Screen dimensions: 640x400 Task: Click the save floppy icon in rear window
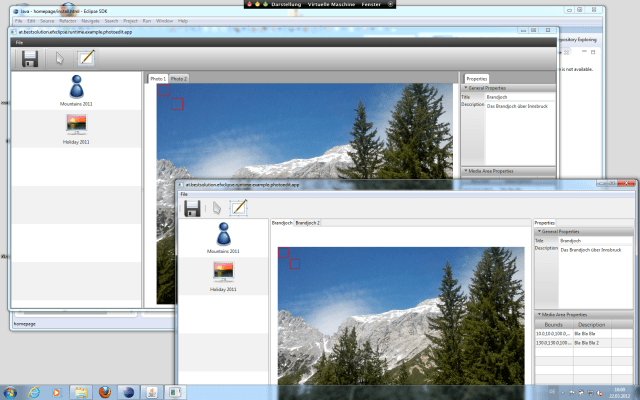tap(30, 58)
